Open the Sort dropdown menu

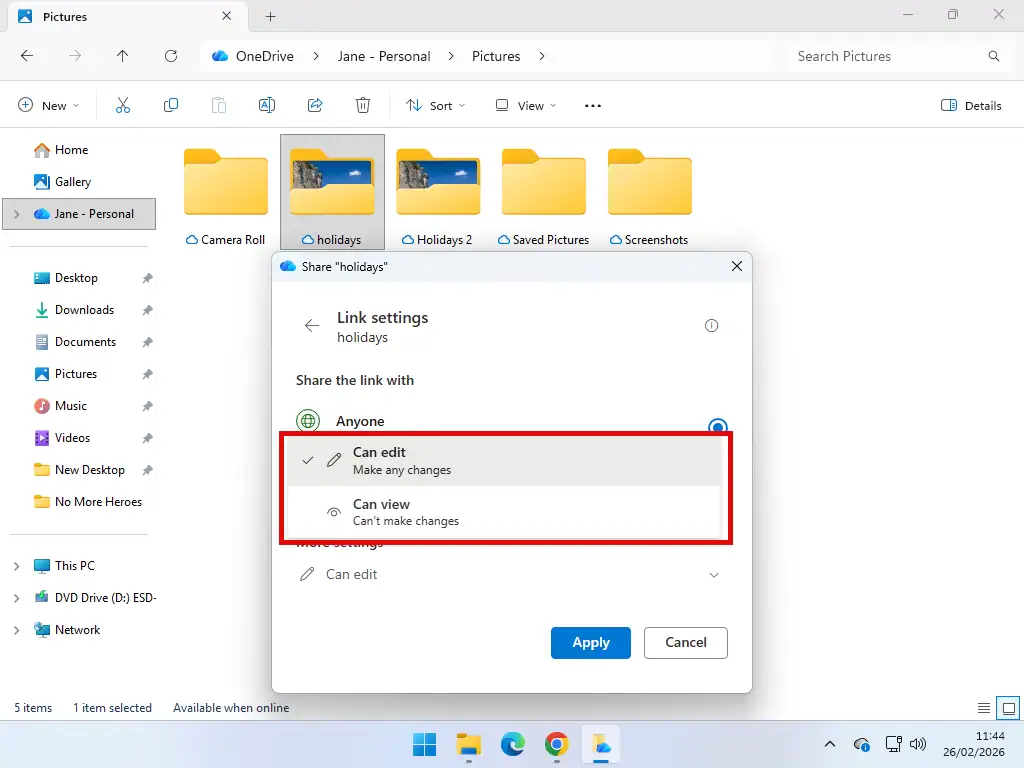[x=435, y=105]
